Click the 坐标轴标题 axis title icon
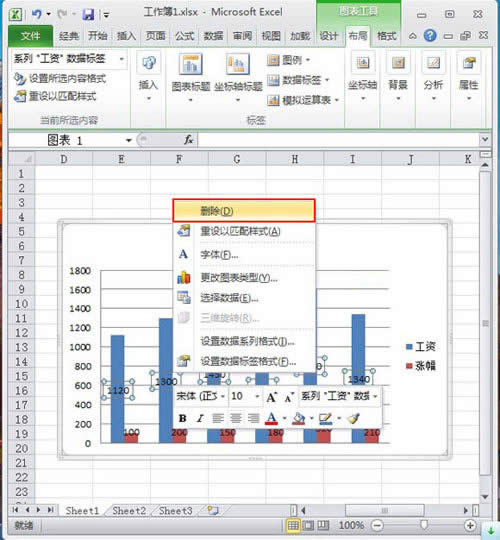The image size is (500, 540). pos(238,64)
